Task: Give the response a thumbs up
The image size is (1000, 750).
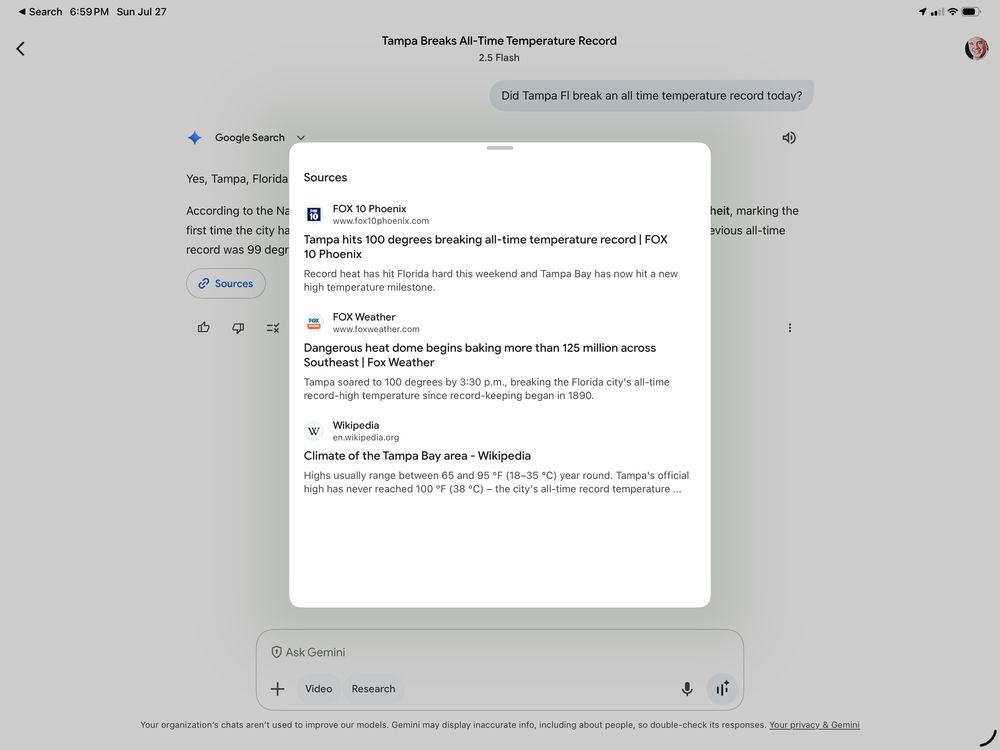Action: point(203,328)
